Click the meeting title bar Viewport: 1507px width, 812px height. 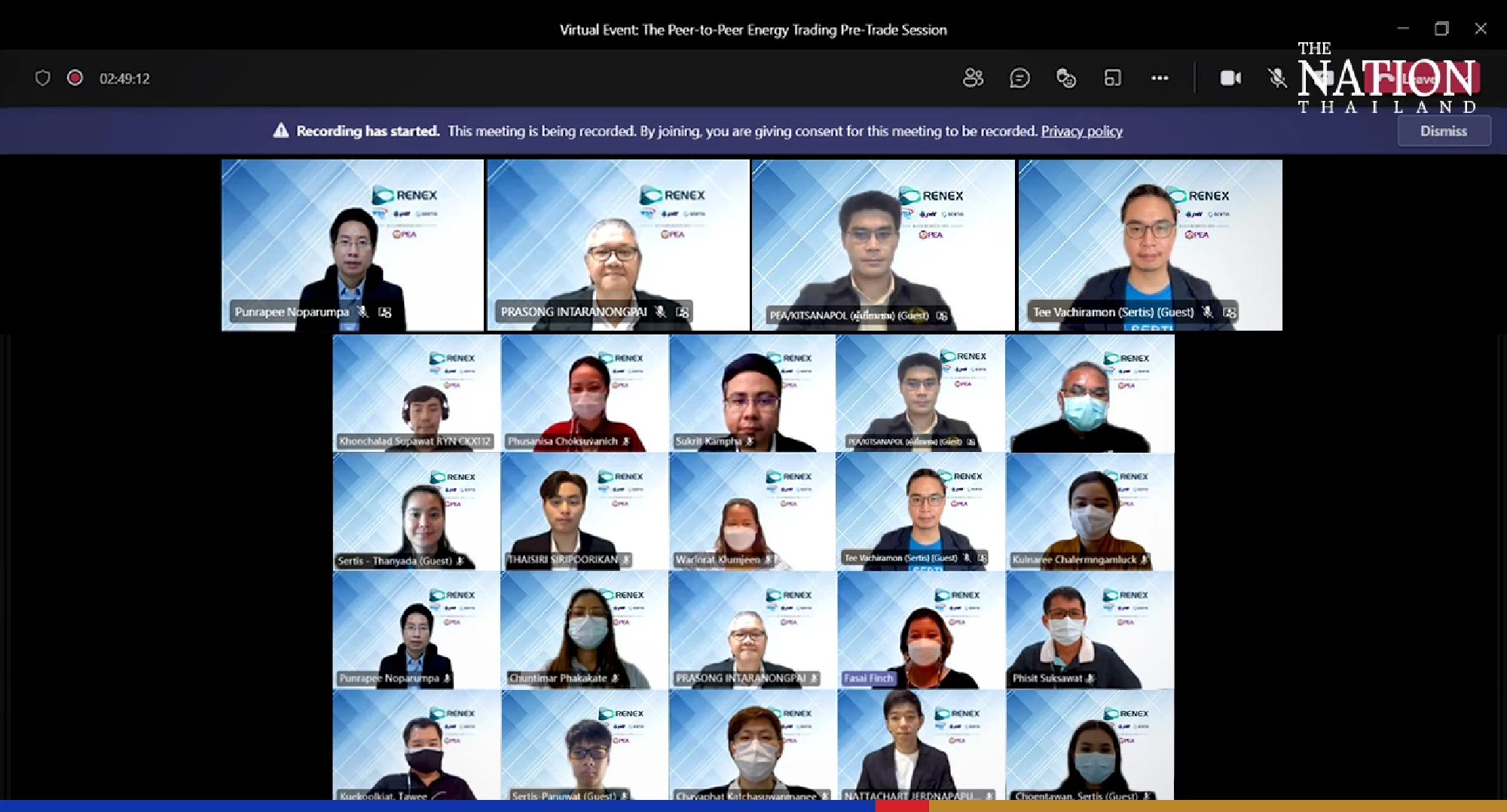pos(753,29)
